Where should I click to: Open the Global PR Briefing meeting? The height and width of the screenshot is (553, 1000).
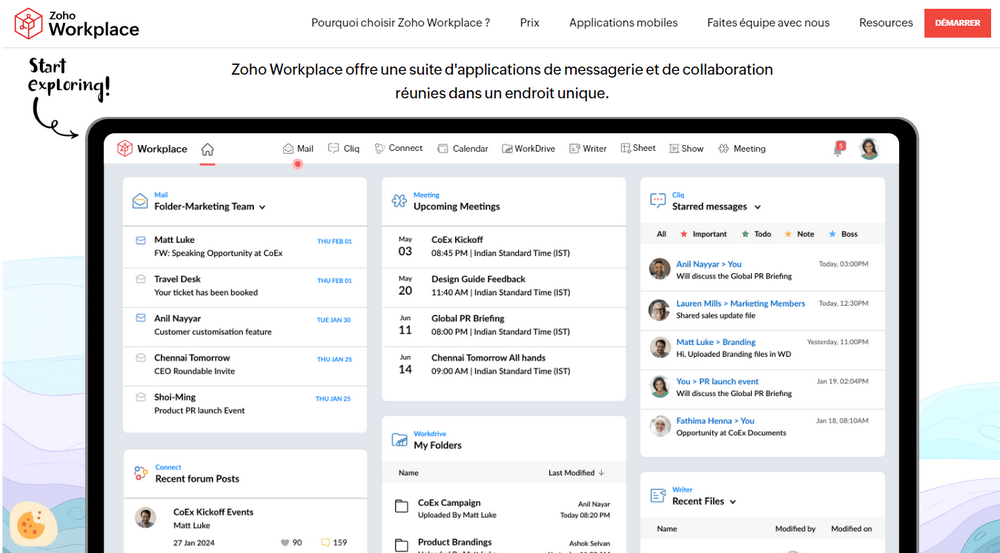(x=504, y=325)
